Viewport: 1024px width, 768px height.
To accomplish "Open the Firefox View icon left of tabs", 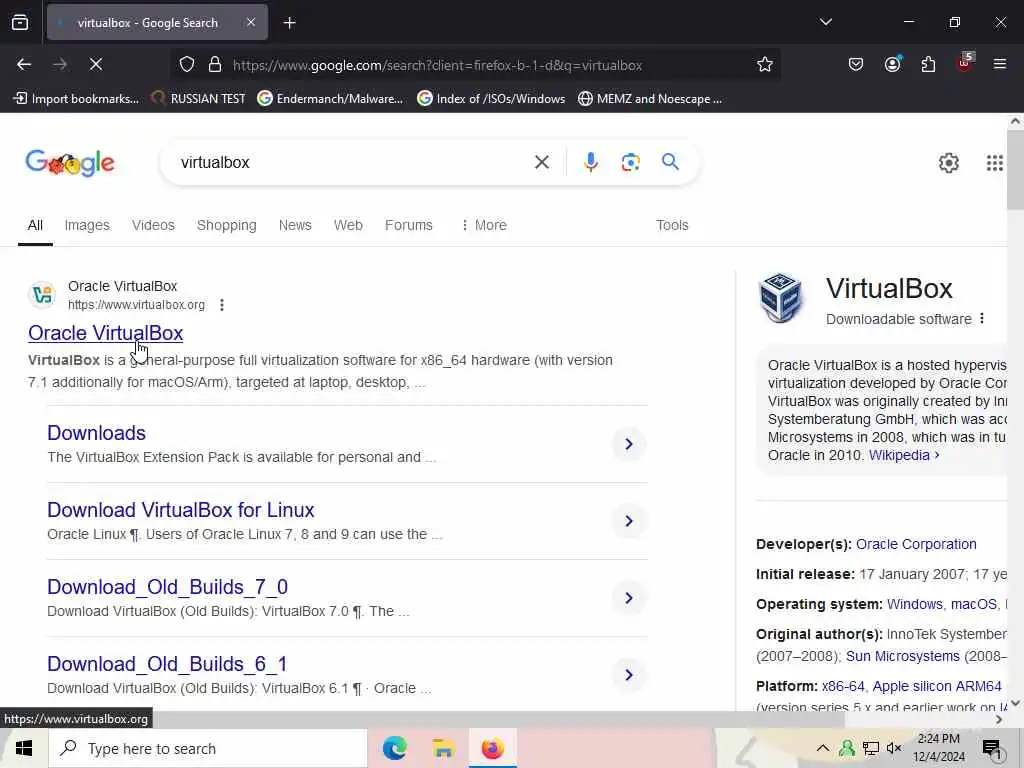I will [20, 22].
